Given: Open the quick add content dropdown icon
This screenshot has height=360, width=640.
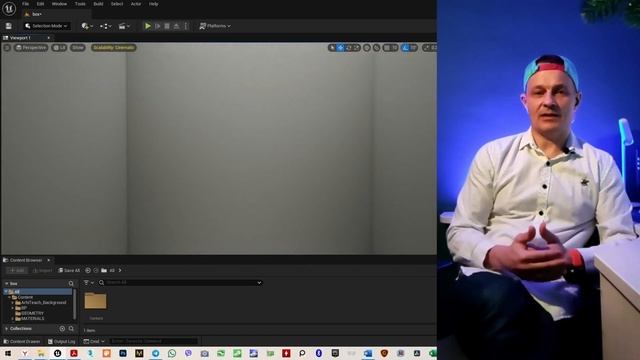Looking at the screenshot, I should point(87,26).
